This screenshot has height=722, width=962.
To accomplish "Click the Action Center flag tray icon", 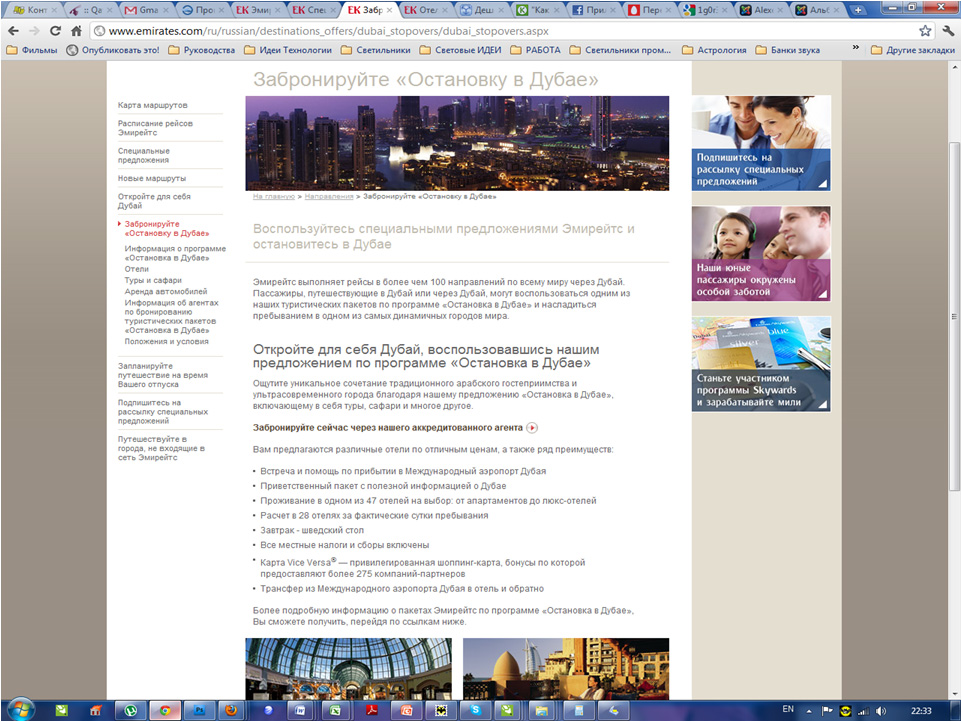I will 828,711.
